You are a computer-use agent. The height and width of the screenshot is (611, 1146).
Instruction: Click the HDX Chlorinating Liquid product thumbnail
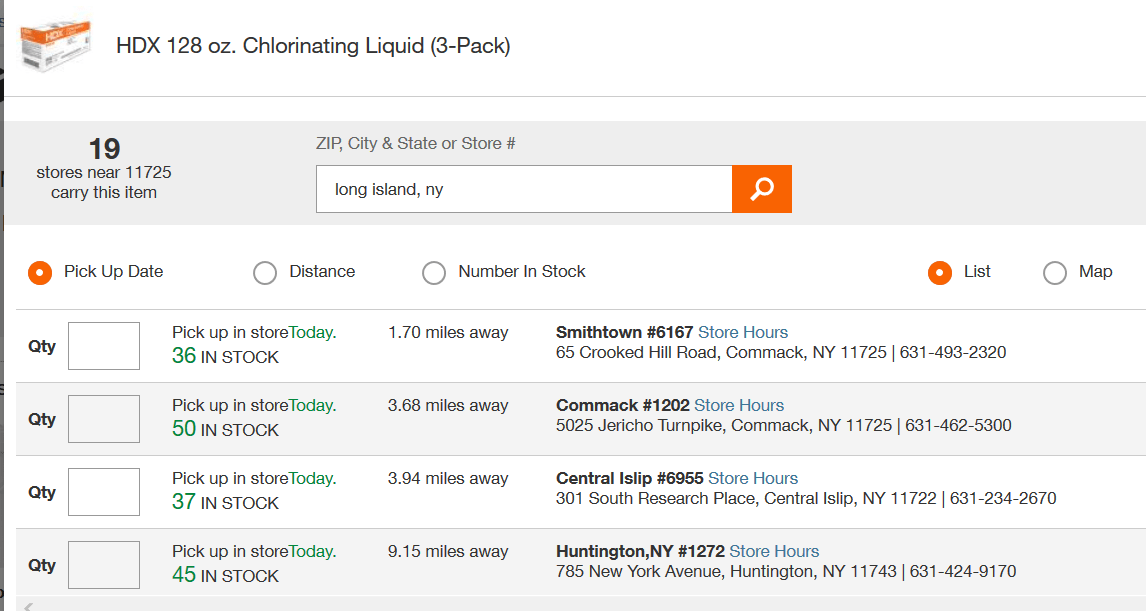pyautogui.click(x=56, y=47)
